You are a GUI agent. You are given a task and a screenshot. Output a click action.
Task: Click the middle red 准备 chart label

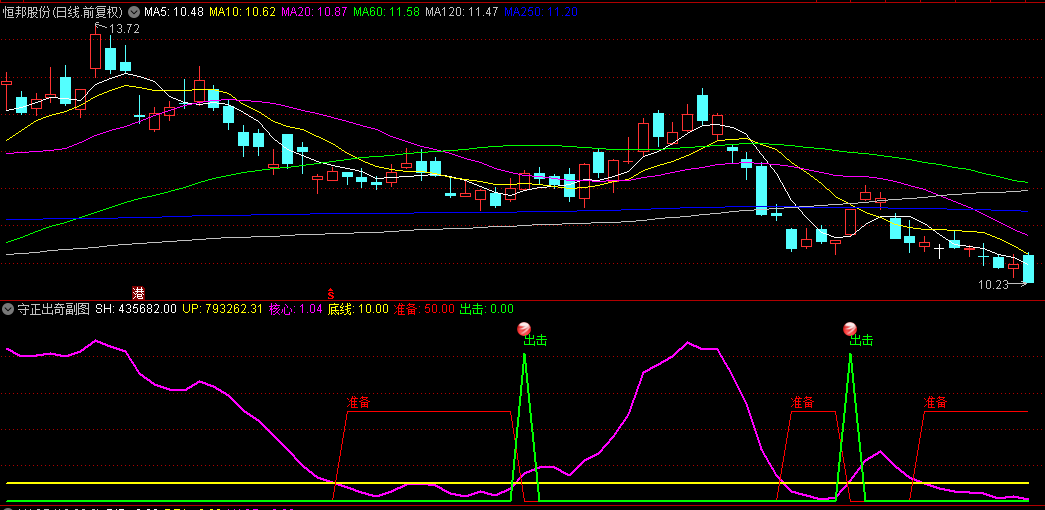click(802, 403)
